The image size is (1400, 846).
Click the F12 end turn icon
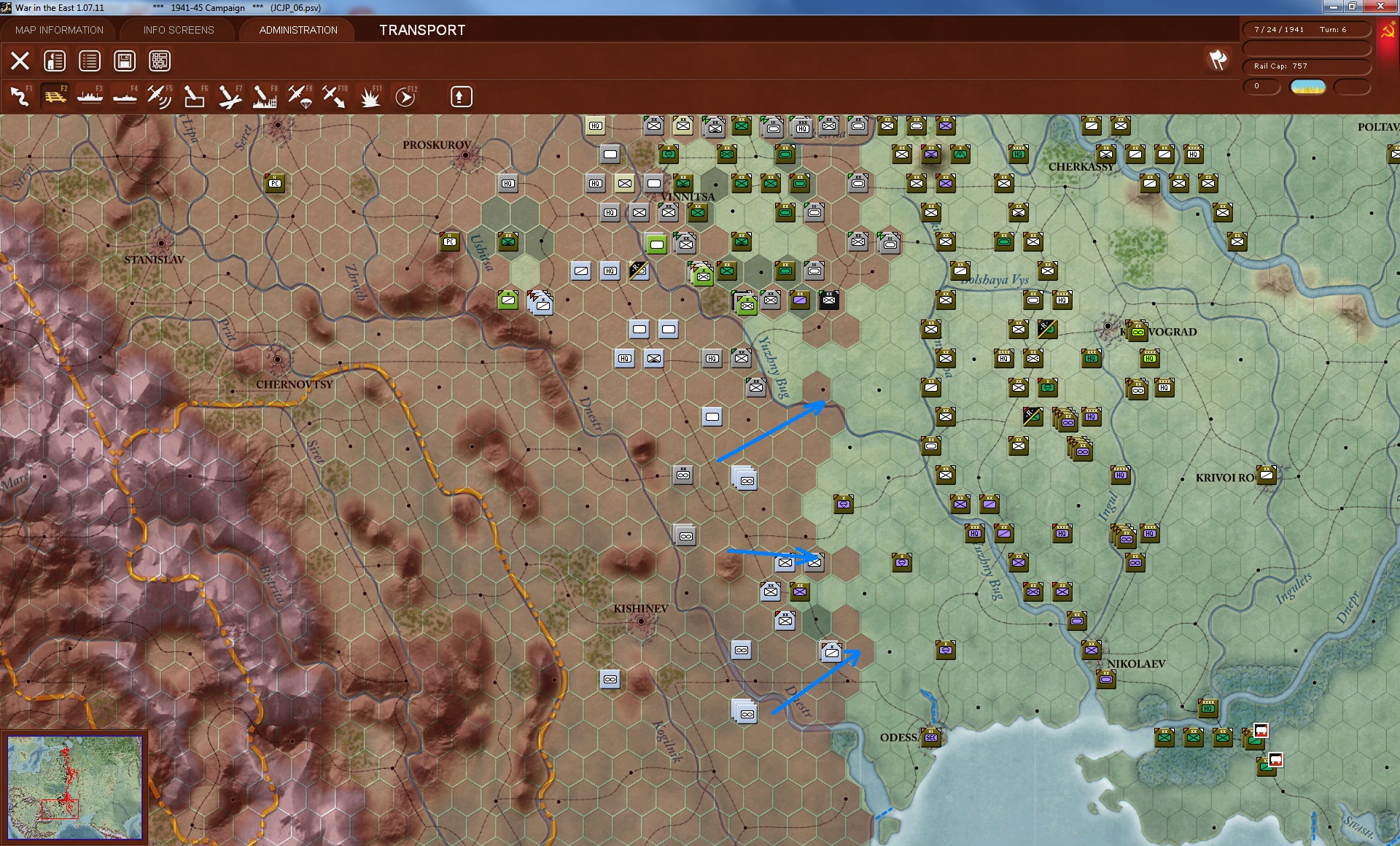(x=405, y=96)
